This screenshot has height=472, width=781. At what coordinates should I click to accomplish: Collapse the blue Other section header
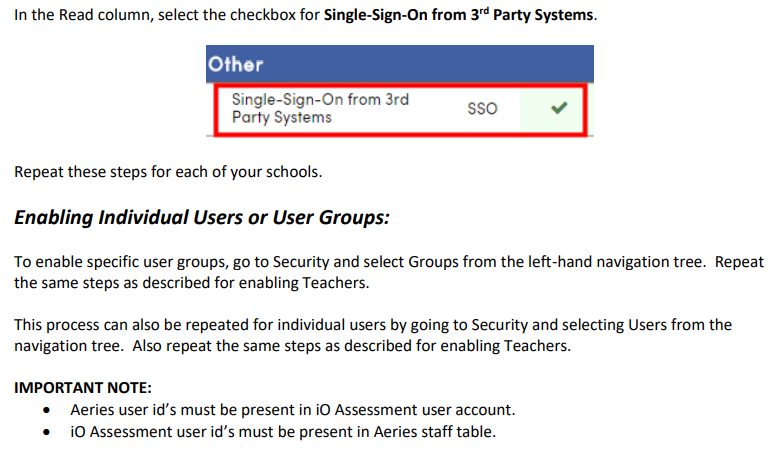[399, 64]
